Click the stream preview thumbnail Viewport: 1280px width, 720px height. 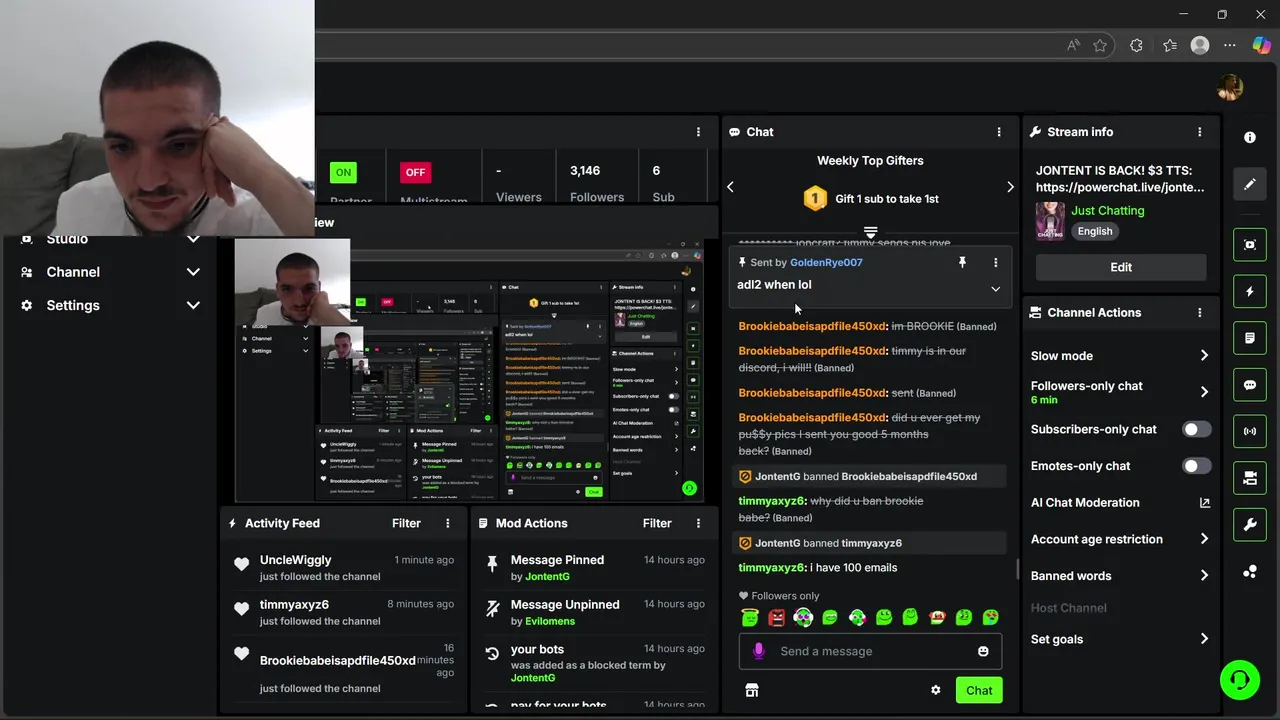pyautogui.click(x=469, y=370)
